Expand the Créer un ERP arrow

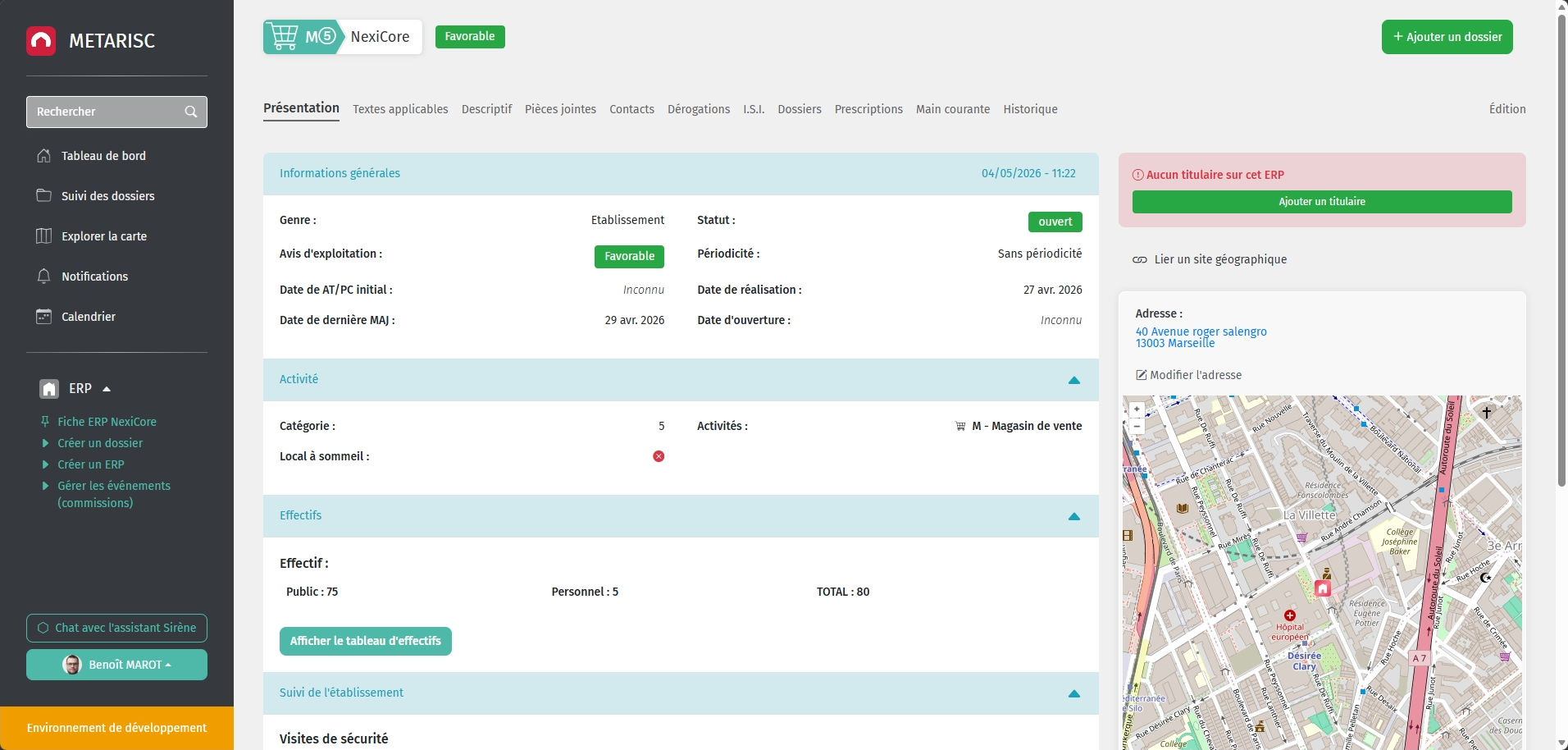pos(45,464)
